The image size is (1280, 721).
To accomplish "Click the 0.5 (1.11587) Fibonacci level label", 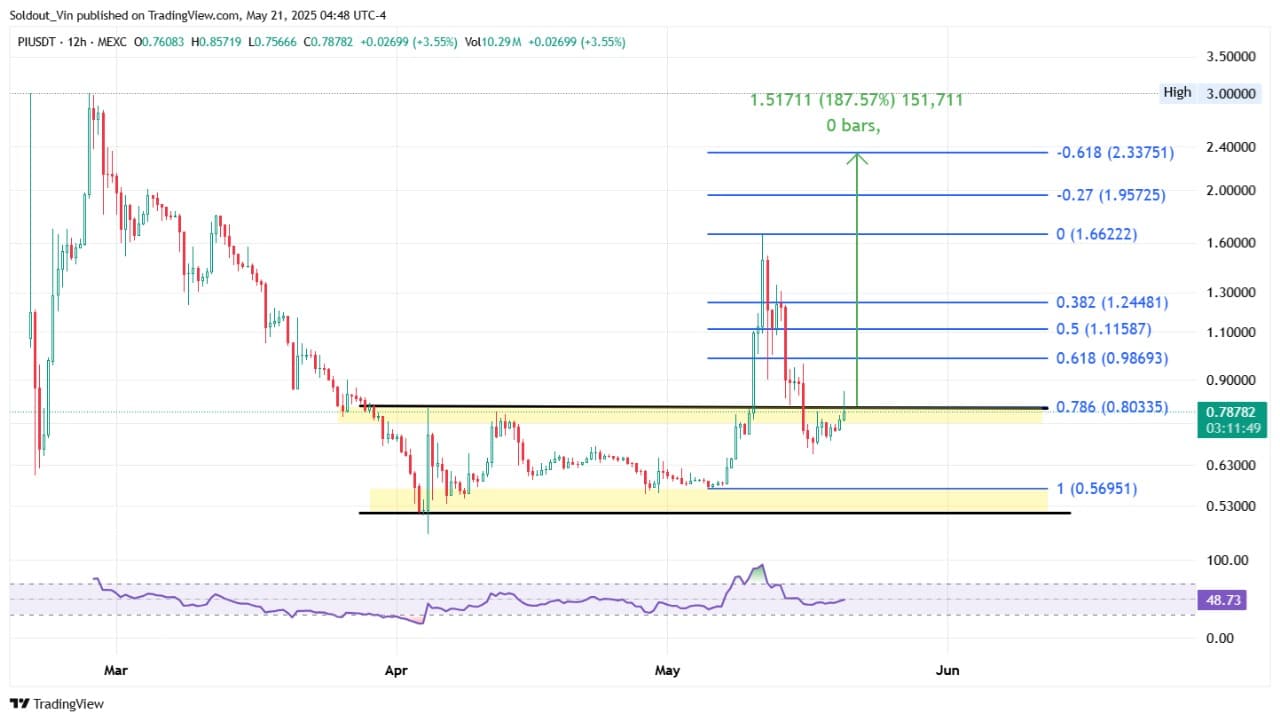I will [1103, 329].
